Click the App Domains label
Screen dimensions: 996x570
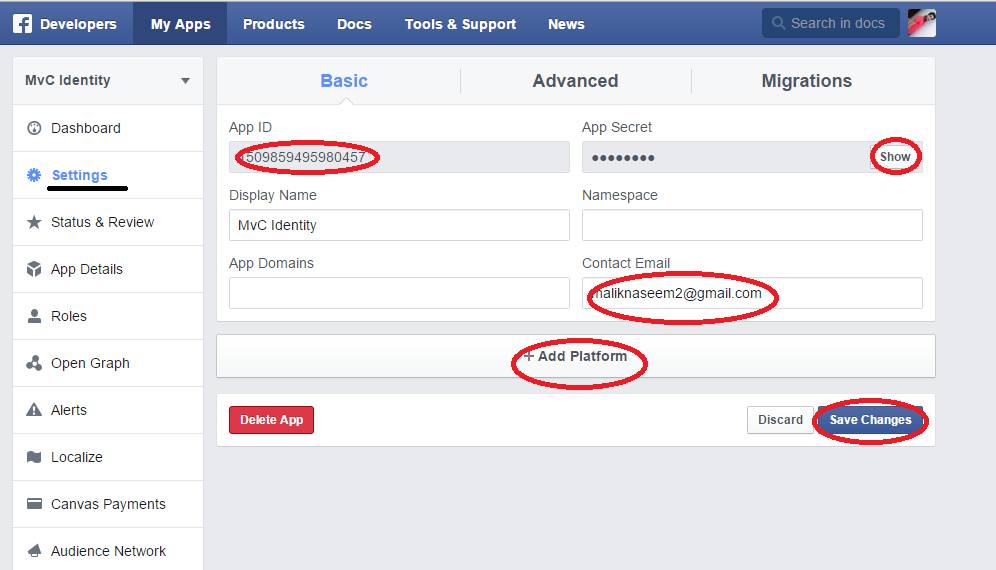271,263
